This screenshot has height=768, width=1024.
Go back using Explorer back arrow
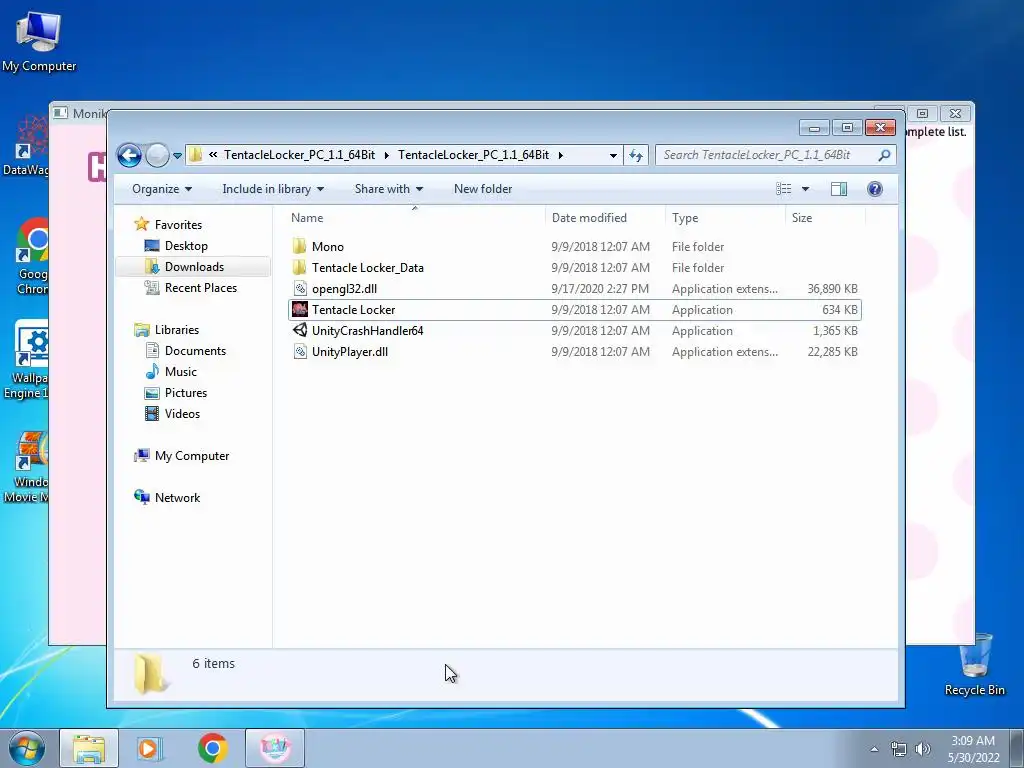click(129, 155)
